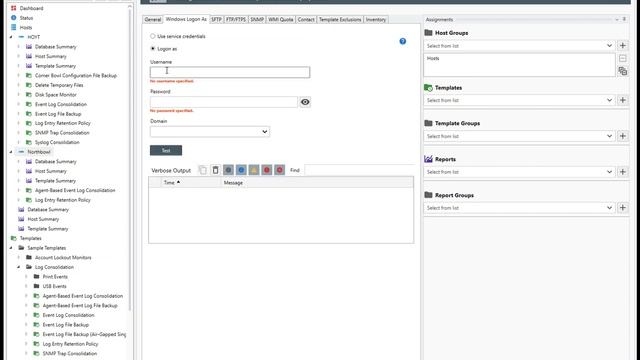Open the blue help question mark icon
The width and height of the screenshot is (640, 360).
[402, 41]
